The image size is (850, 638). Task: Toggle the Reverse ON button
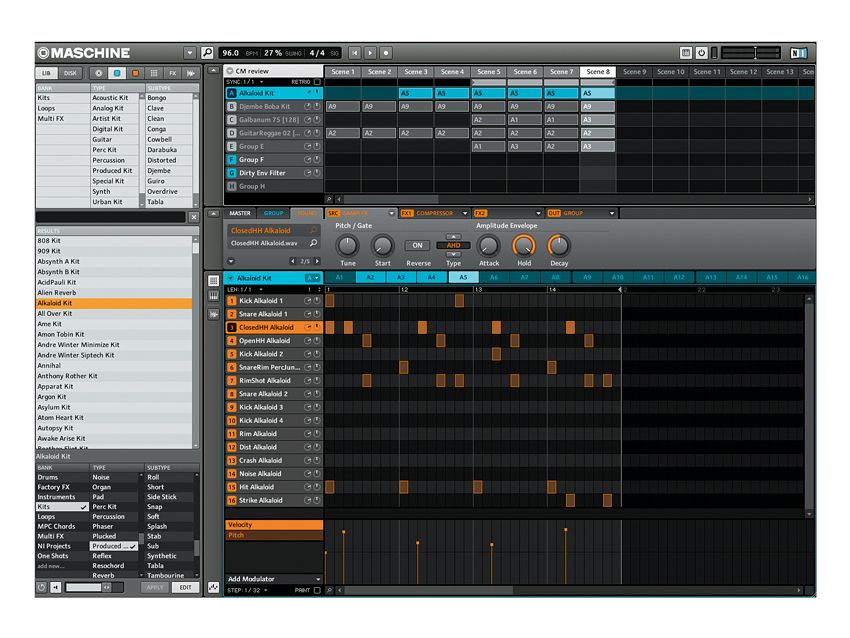coord(417,246)
